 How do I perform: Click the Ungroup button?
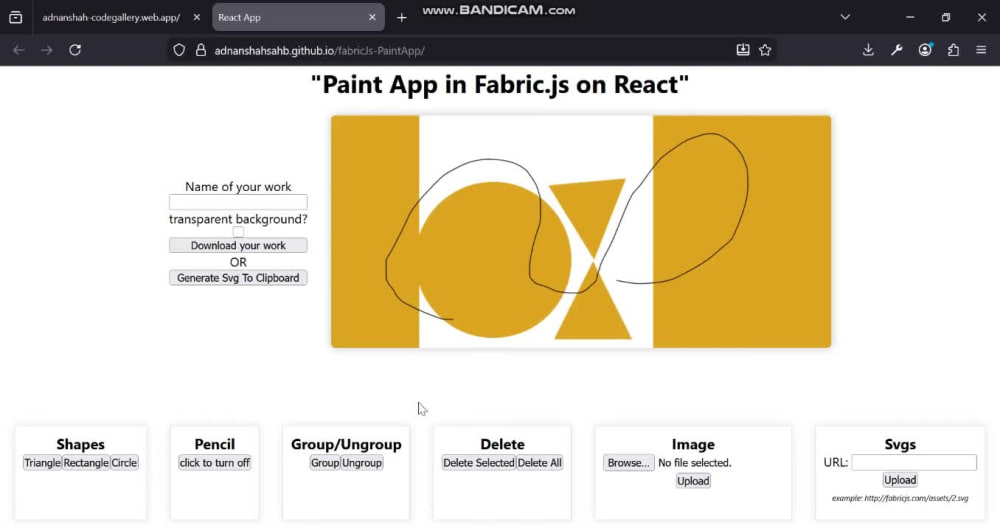tap(362, 463)
